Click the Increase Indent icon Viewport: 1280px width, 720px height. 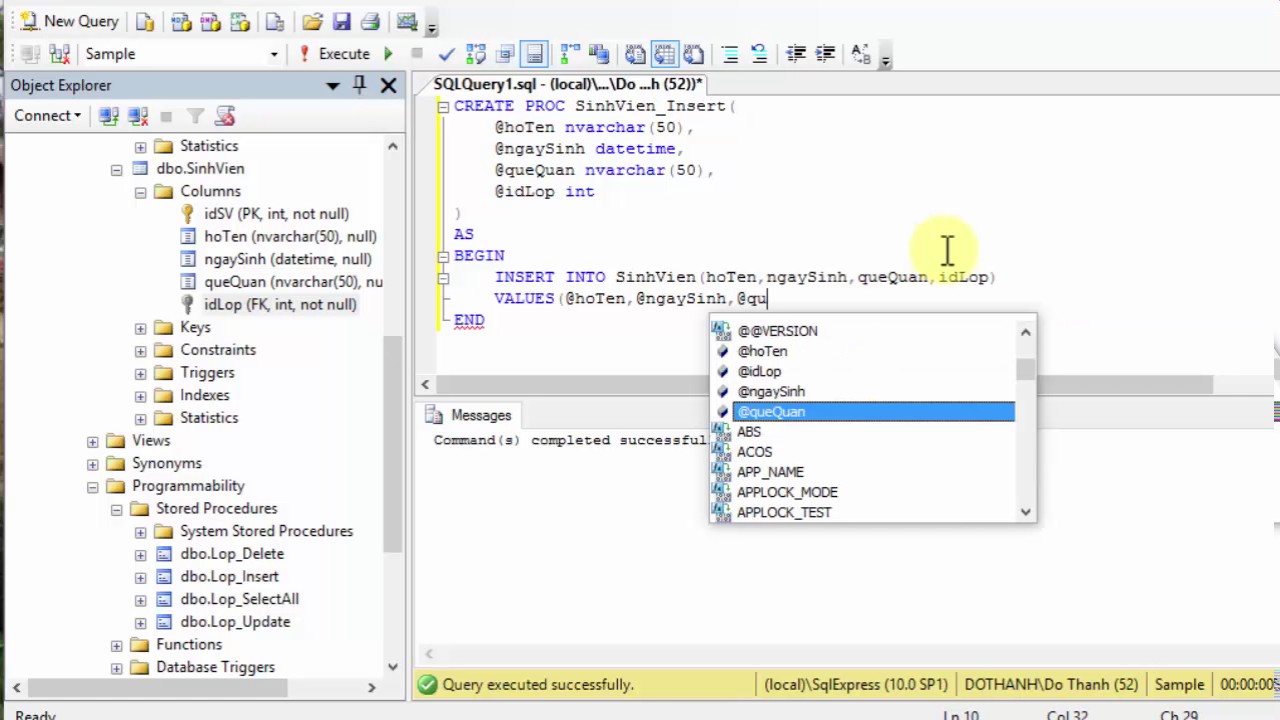click(x=825, y=54)
